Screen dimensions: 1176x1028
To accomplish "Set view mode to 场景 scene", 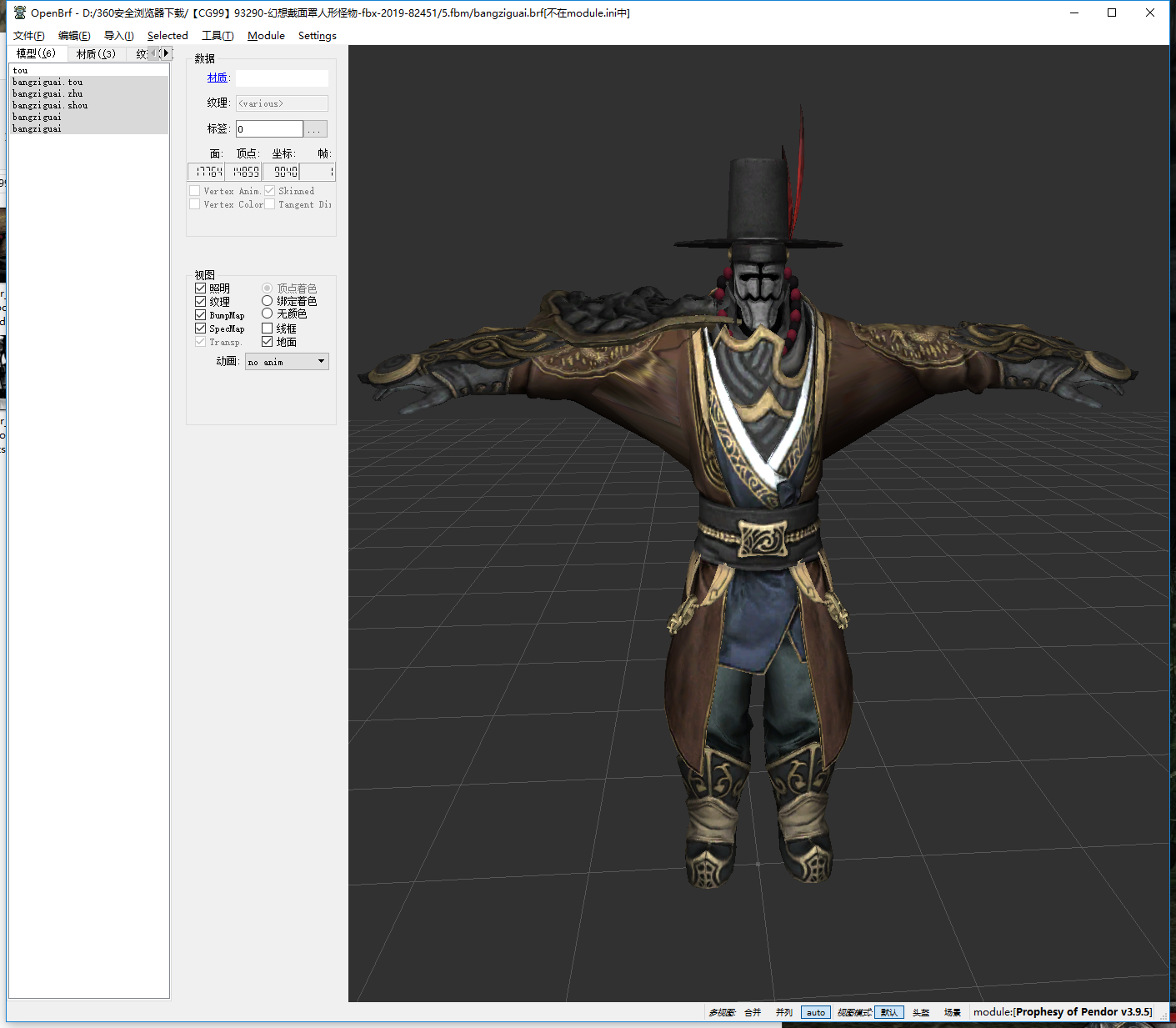I will tap(953, 1012).
